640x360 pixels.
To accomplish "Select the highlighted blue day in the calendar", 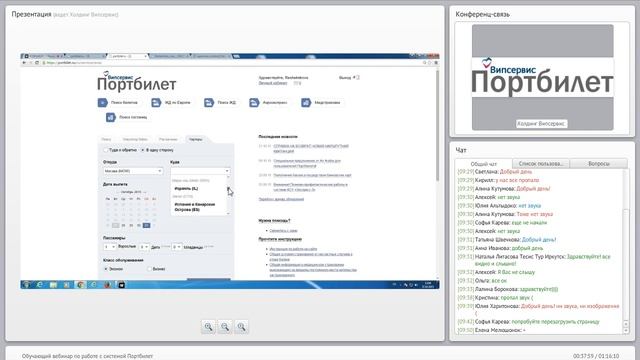I will [147, 225].
